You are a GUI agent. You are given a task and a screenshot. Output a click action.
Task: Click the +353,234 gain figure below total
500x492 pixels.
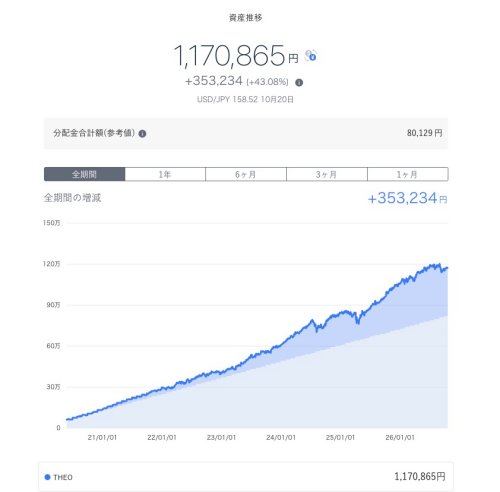point(214,81)
